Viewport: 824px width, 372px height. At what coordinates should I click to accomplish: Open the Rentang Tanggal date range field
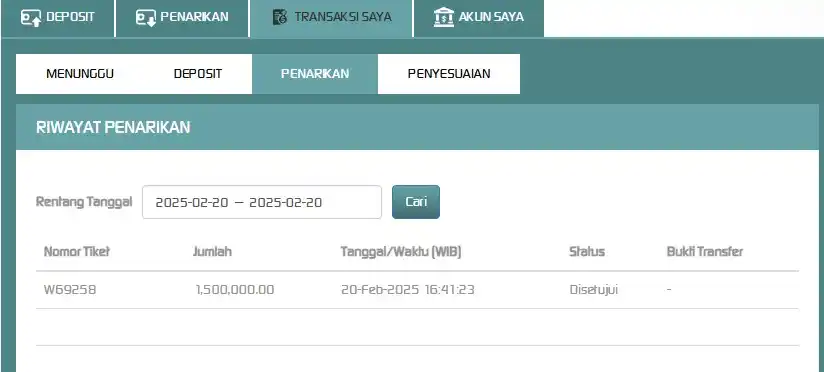(x=262, y=202)
